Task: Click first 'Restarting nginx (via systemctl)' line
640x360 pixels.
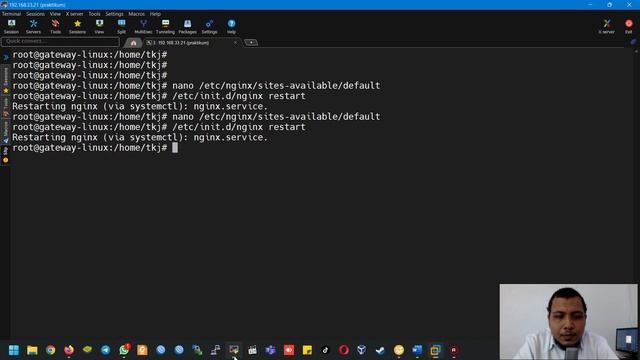Action: click(x=140, y=107)
